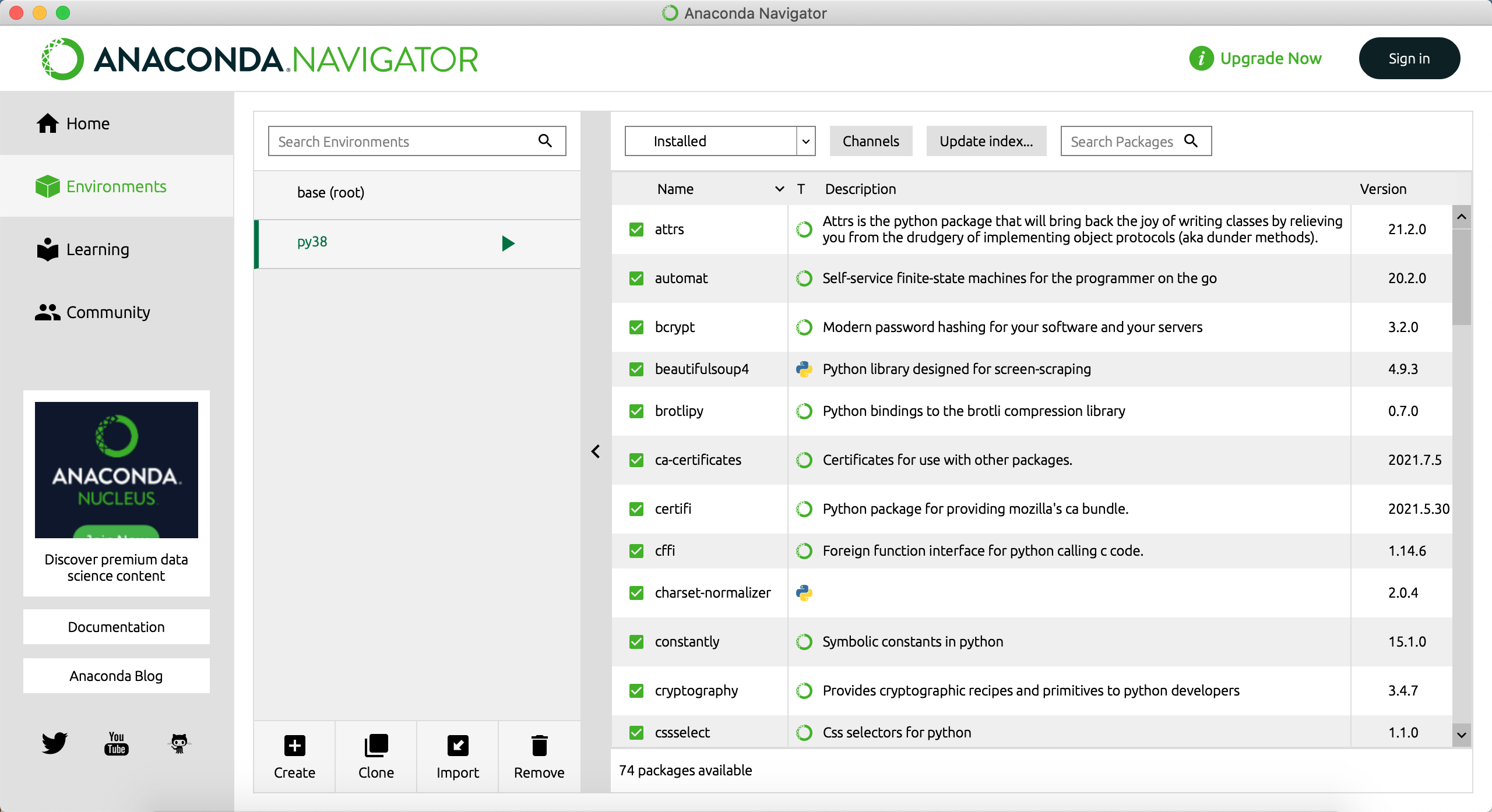The image size is (1492, 812).
Task: Select the py38 environment
Action: tap(417, 243)
